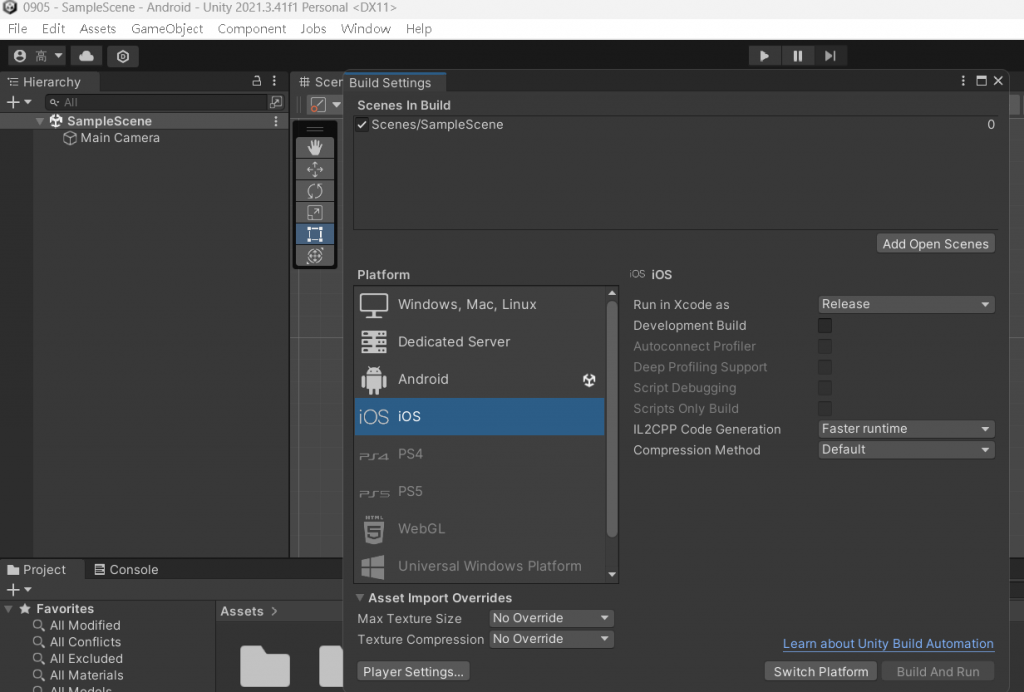Open Scene draw mode dropdown arrow
The image size is (1024, 692).
tap(336, 104)
